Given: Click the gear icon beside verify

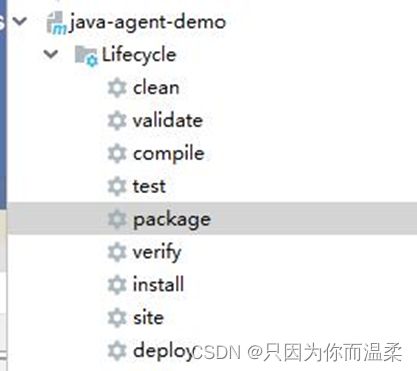Looking at the screenshot, I should click(117, 252).
